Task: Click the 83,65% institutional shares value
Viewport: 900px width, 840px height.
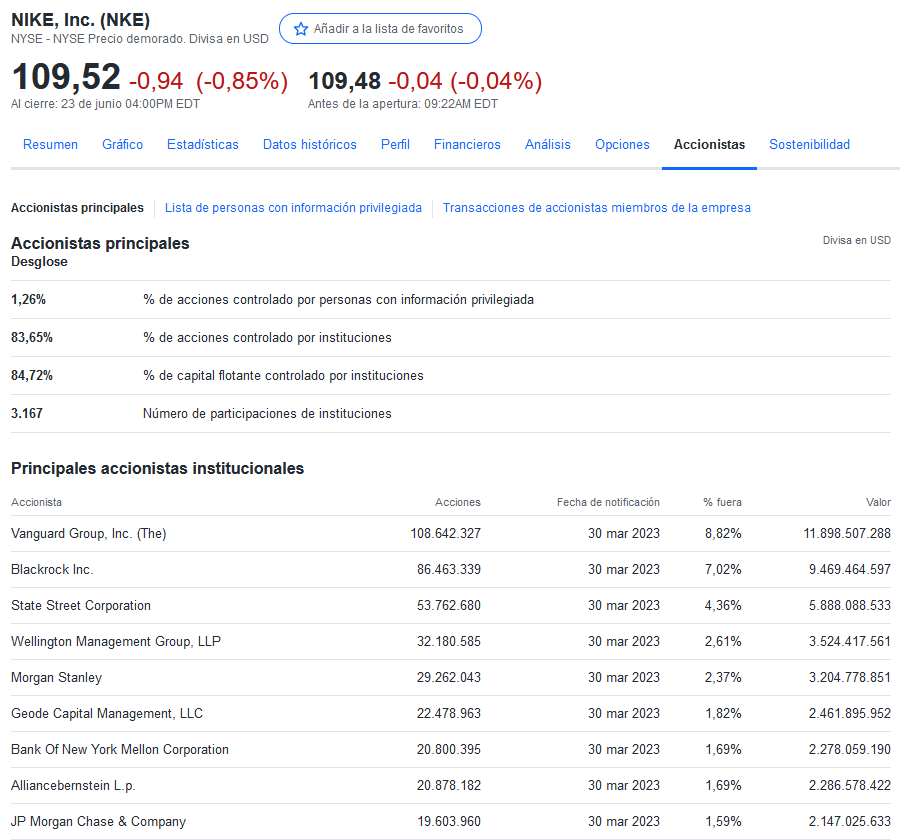Action: pos(32,338)
